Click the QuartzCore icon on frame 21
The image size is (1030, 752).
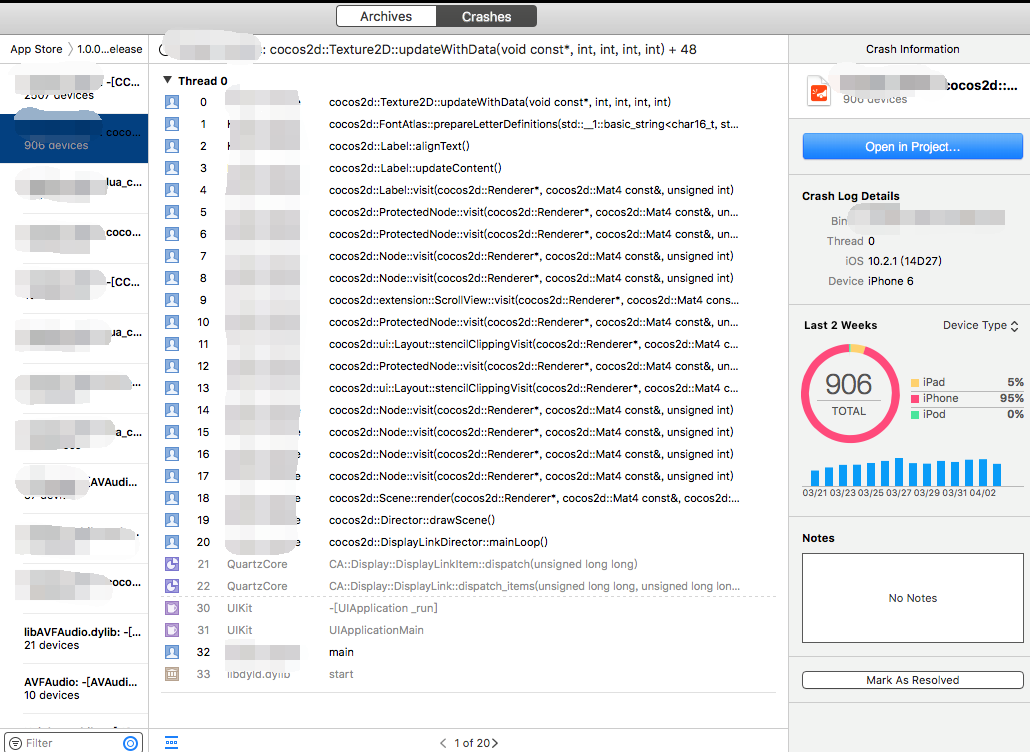pos(172,564)
